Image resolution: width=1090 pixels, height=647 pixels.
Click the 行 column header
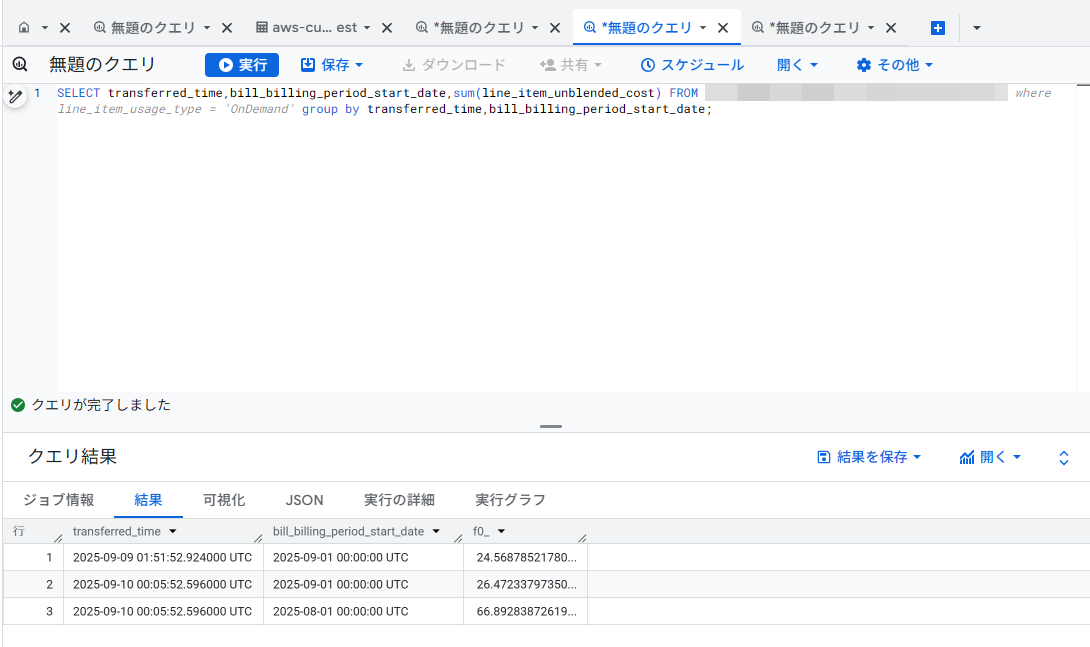(19, 532)
